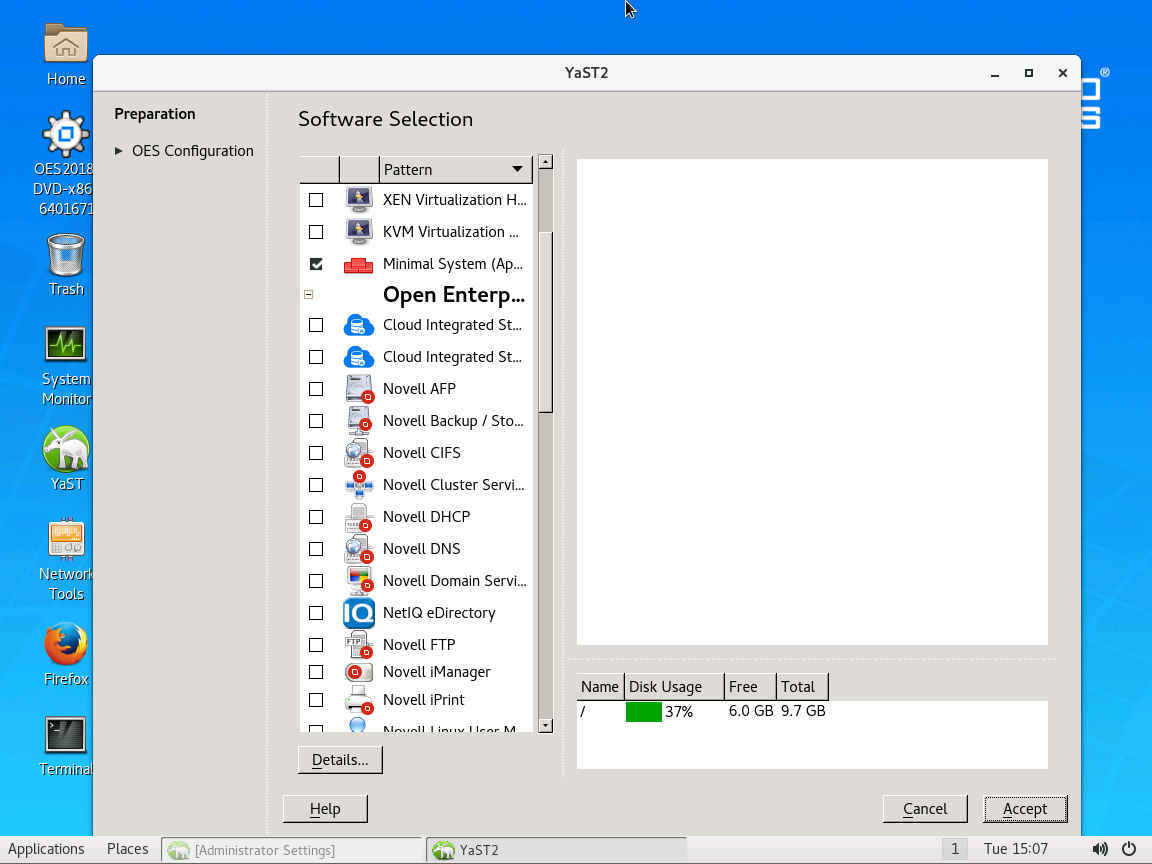Click the Free column header
The image size is (1152, 864).
point(750,687)
